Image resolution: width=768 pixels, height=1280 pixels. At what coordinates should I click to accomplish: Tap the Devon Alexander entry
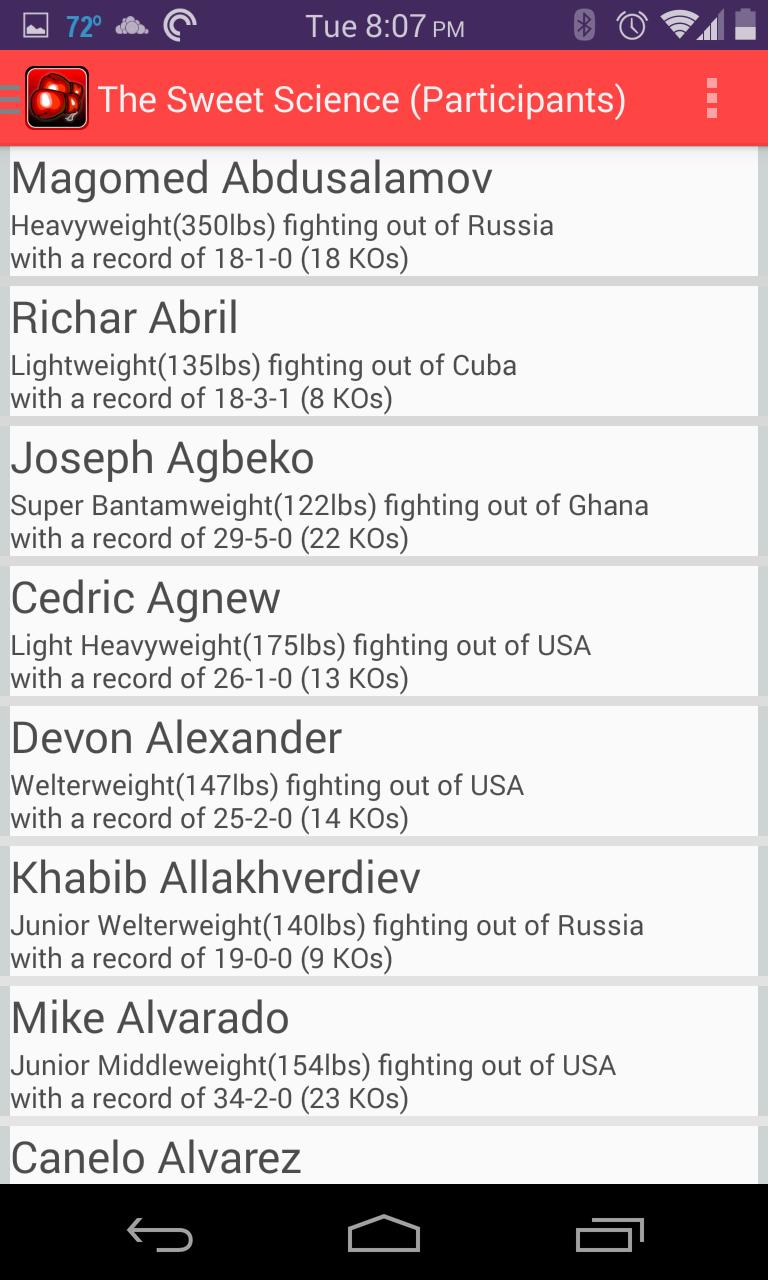pyautogui.click(x=384, y=773)
